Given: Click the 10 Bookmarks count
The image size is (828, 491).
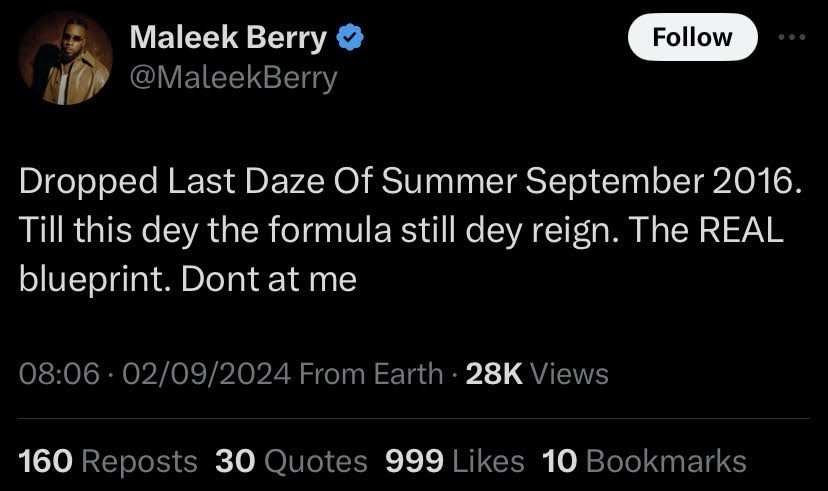Looking at the screenshot, I should click(644, 461).
